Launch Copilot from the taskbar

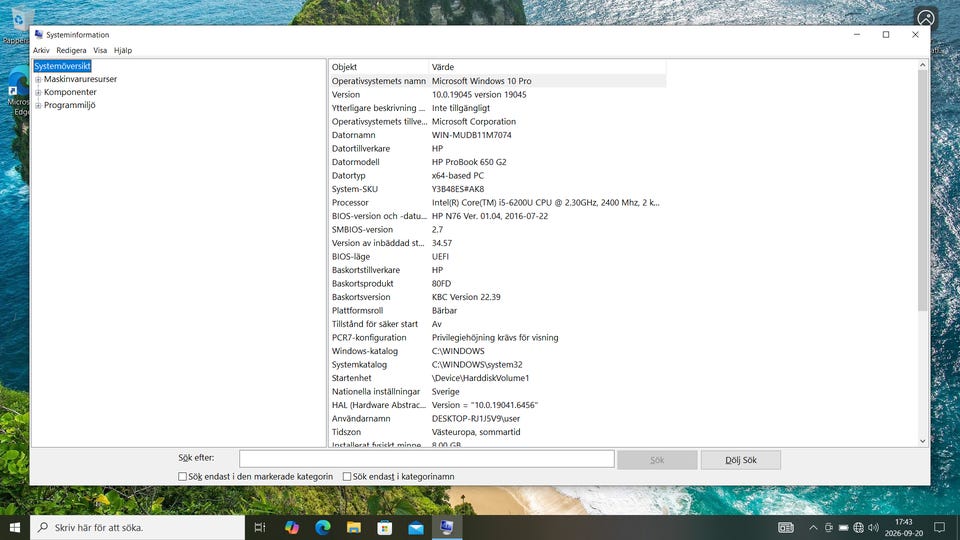pos(291,527)
